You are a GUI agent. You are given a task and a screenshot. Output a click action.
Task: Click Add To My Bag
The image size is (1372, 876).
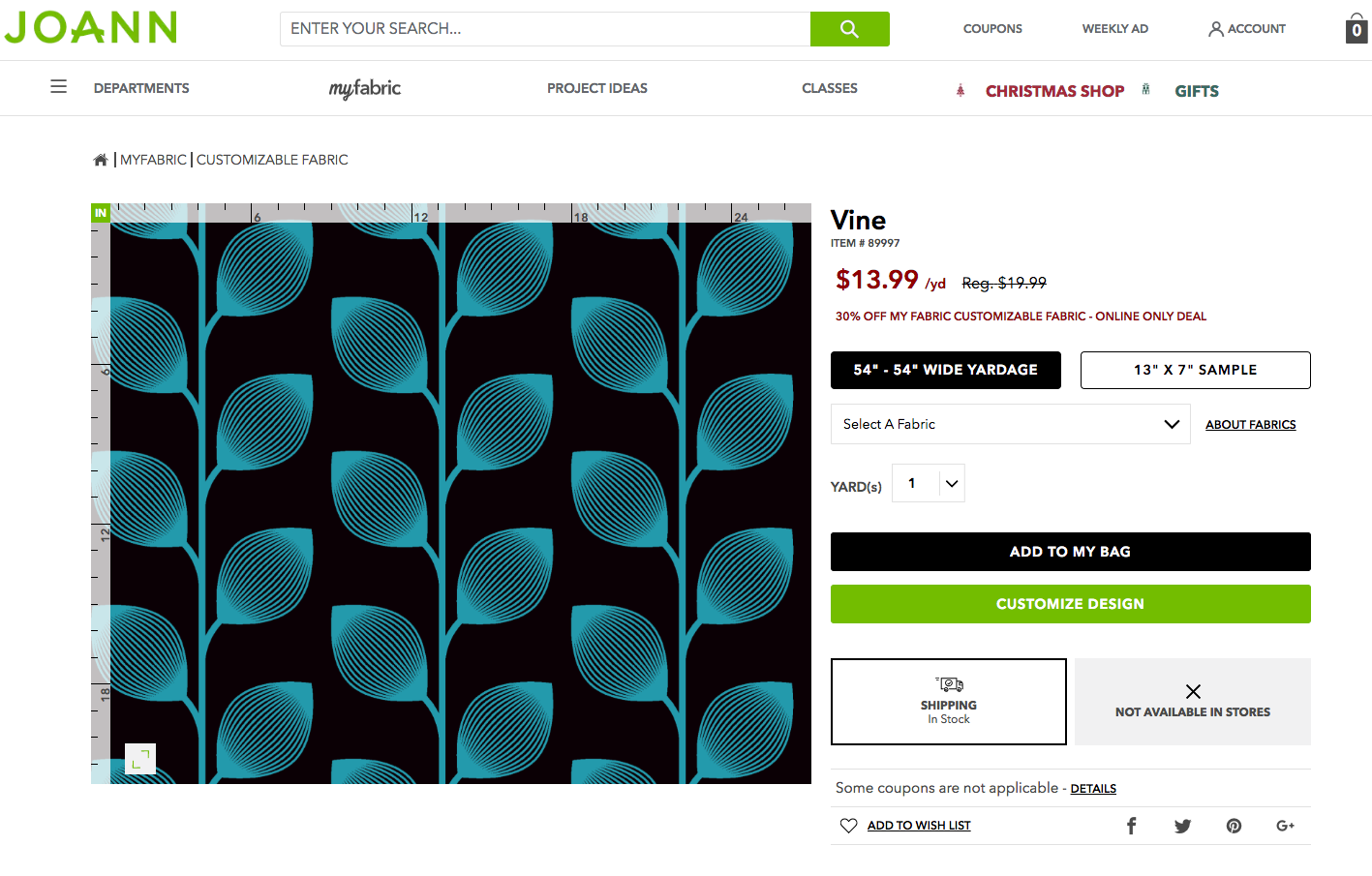[1070, 552]
